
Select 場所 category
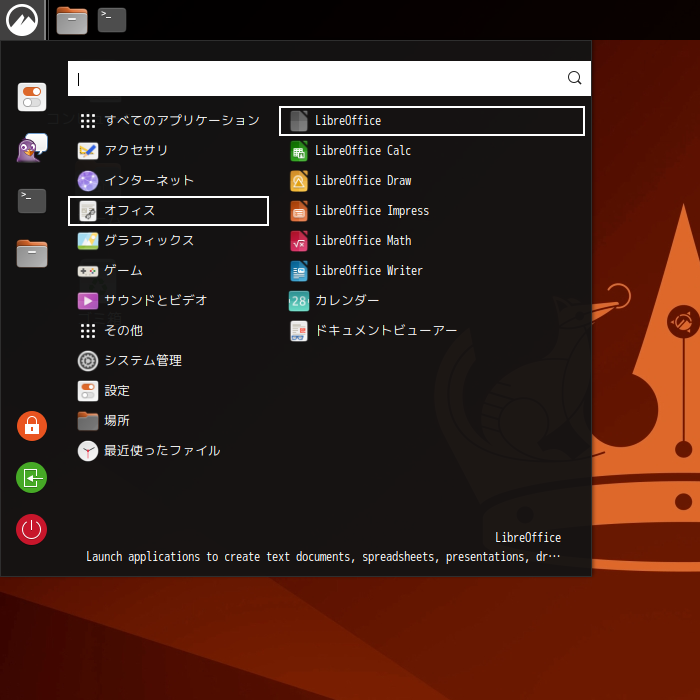click(168, 421)
